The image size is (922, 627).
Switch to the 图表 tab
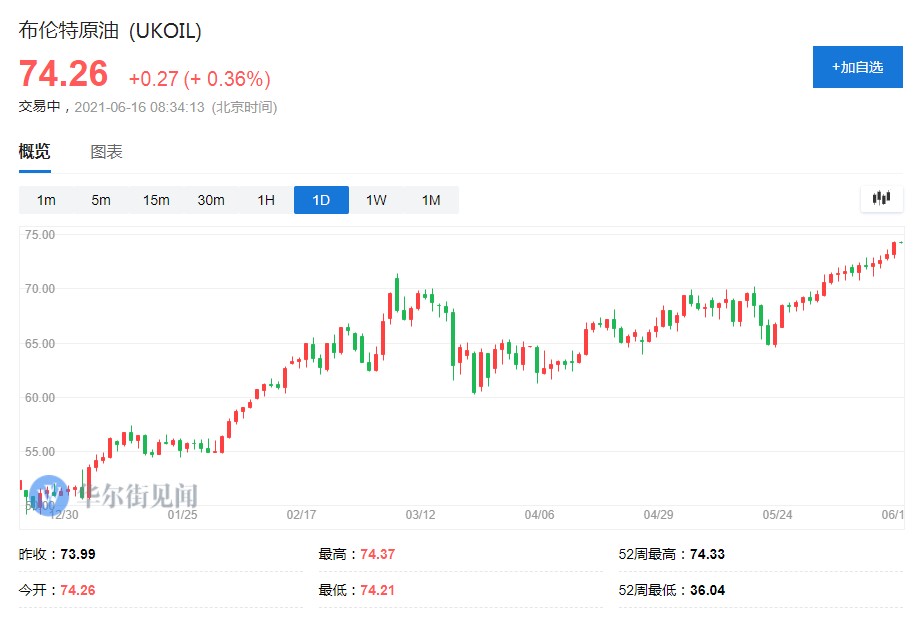tap(107, 152)
